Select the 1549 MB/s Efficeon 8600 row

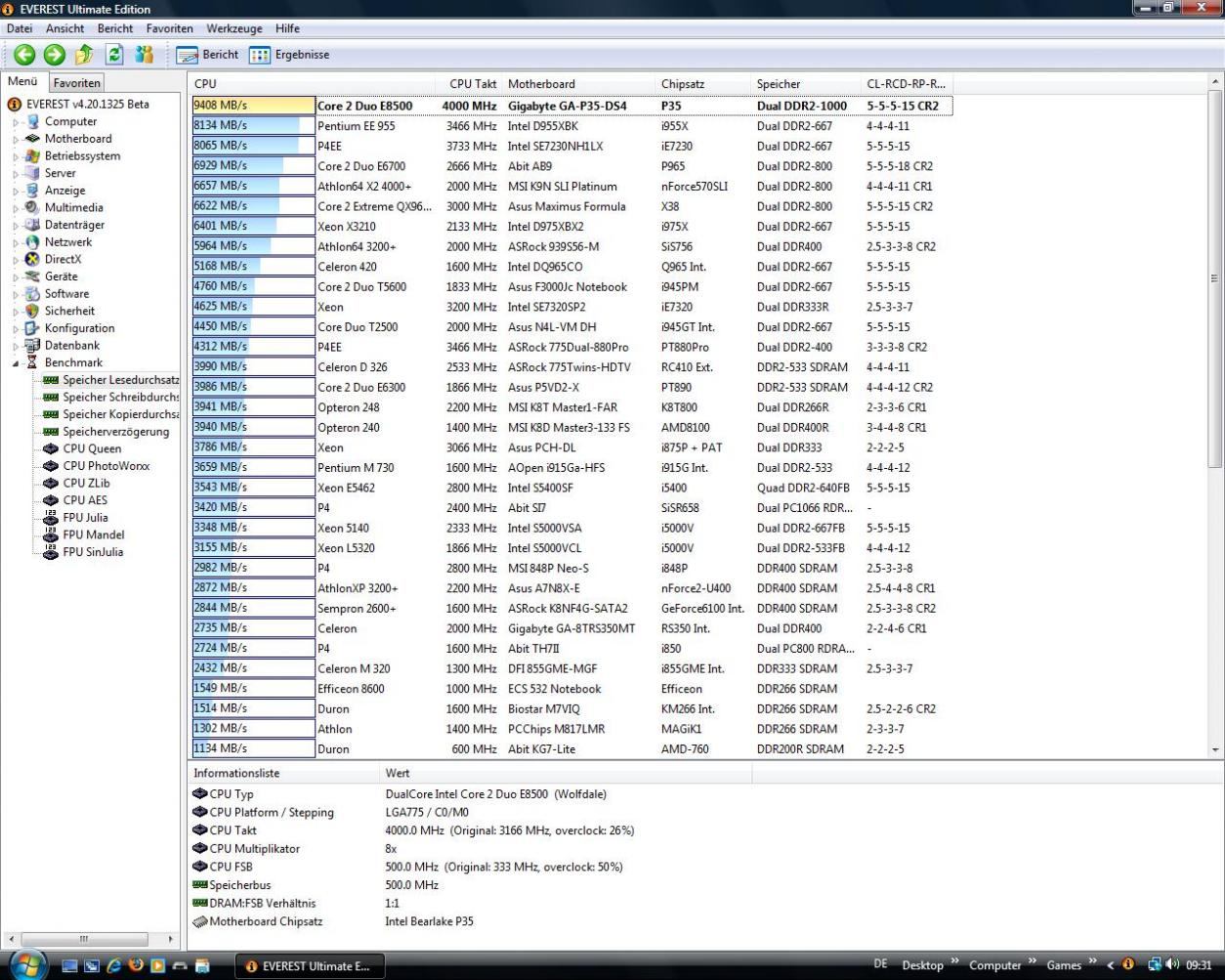571,688
